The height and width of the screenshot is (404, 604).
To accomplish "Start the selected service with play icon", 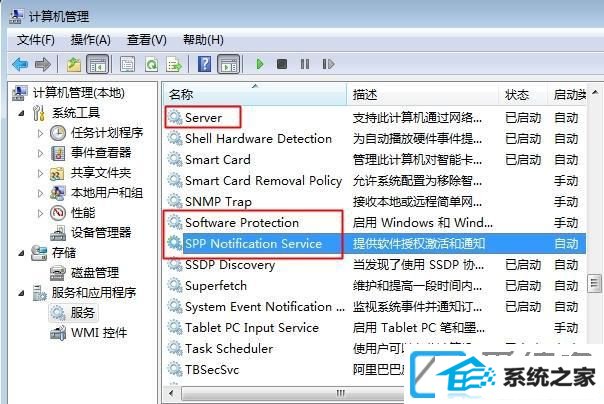I will pos(260,64).
